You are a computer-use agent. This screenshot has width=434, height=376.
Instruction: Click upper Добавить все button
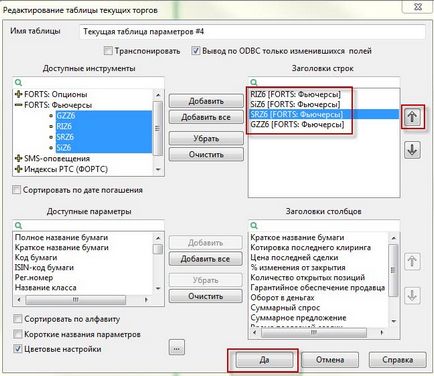coord(206,117)
